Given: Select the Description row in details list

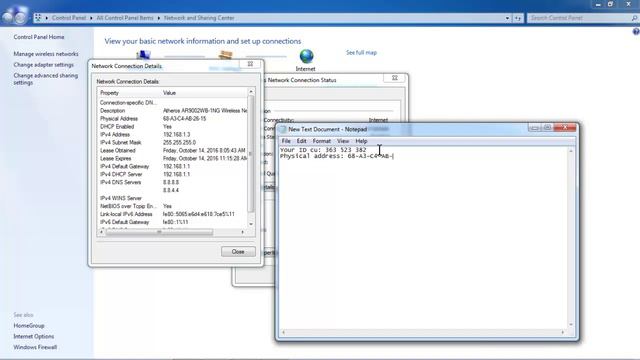Looking at the screenshot, I should click(173, 111).
